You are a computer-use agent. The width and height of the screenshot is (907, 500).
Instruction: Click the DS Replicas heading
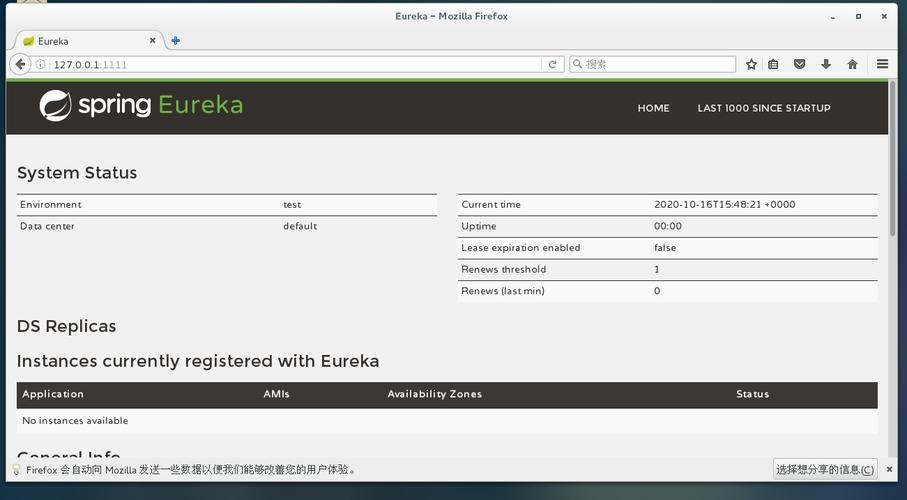point(67,326)
